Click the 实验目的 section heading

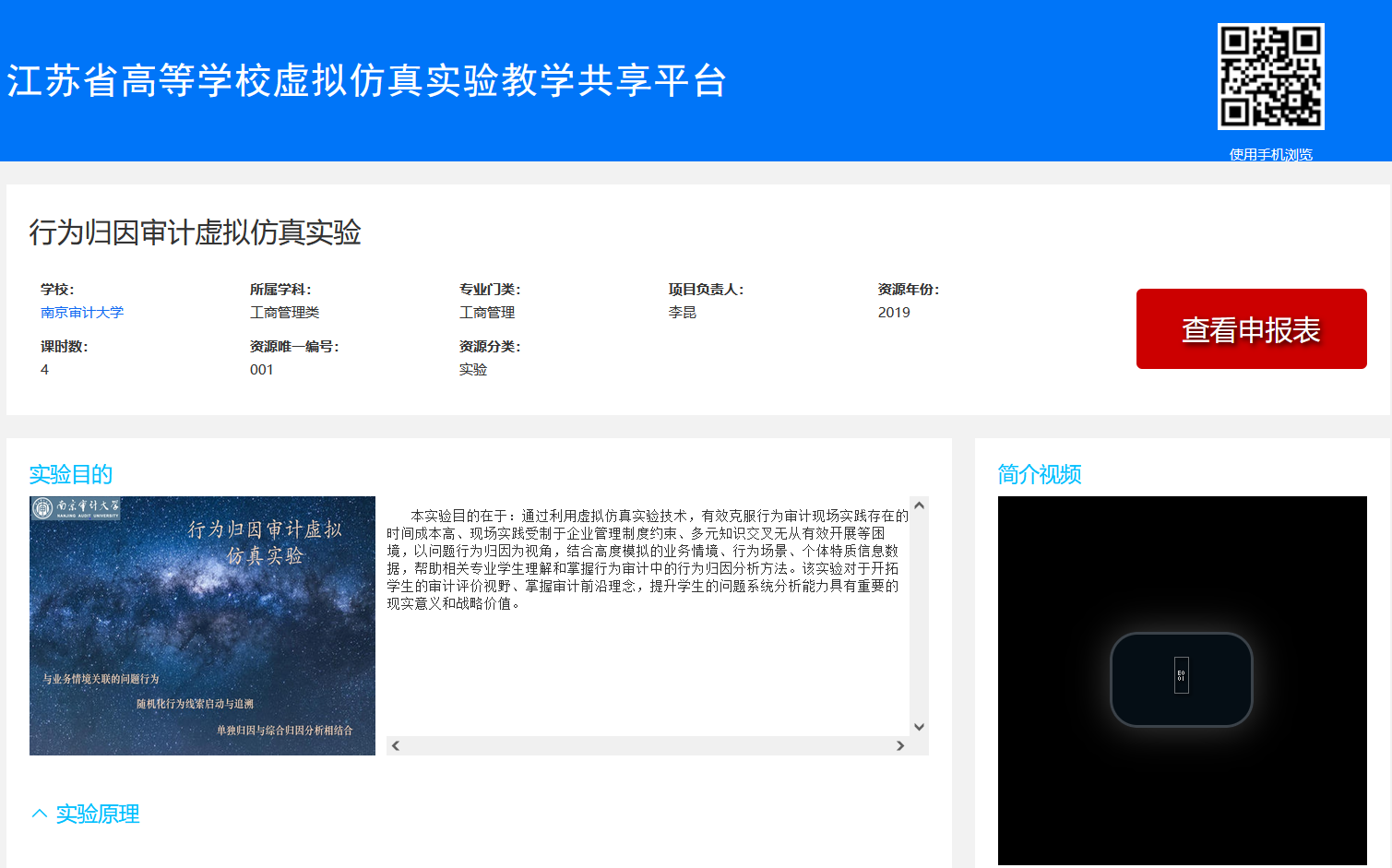(x=71, y=474)
